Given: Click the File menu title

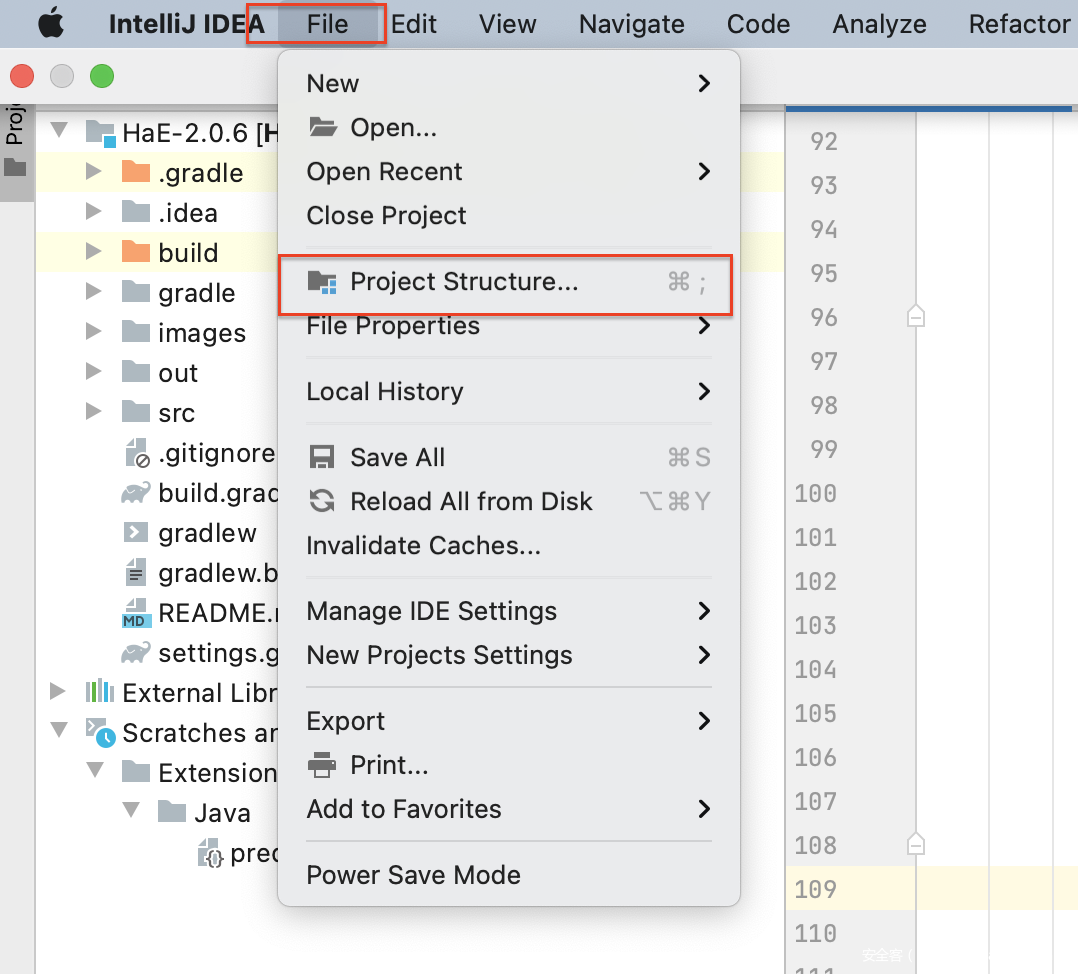Looking at the screenshot, I should pyautogui.click(x=327, y=24).
